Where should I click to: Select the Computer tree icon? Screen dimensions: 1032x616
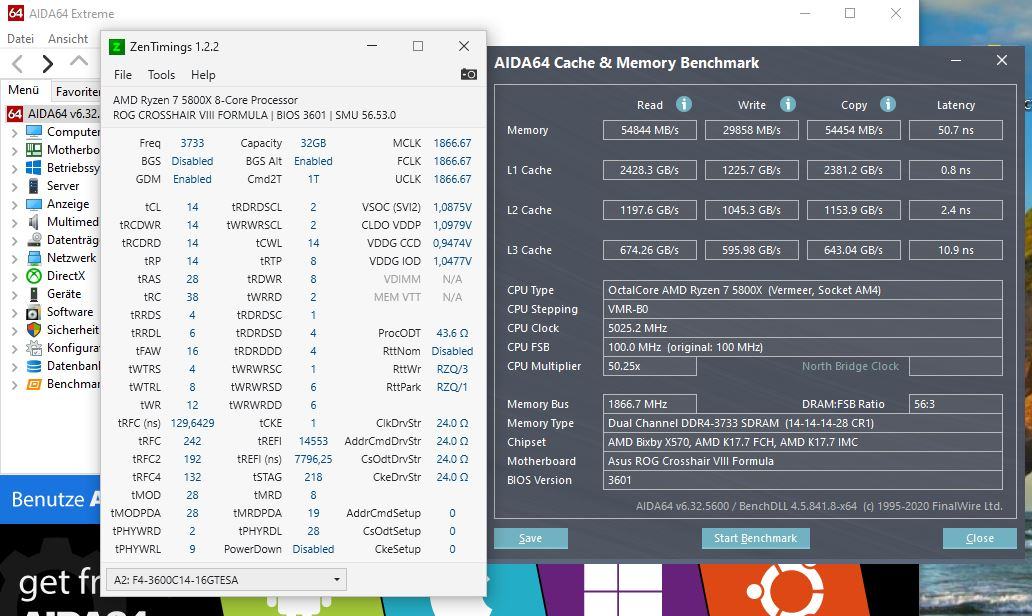(x=34, y=132)
